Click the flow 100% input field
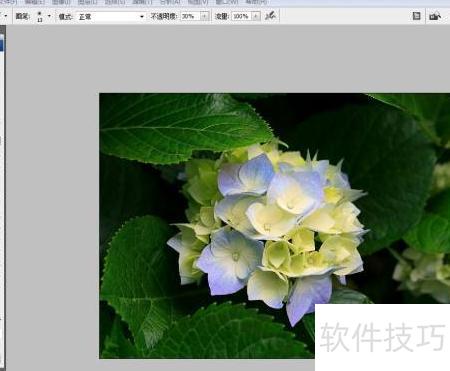Viewport: 450px width, 371px height. click(x=241, y=16)
